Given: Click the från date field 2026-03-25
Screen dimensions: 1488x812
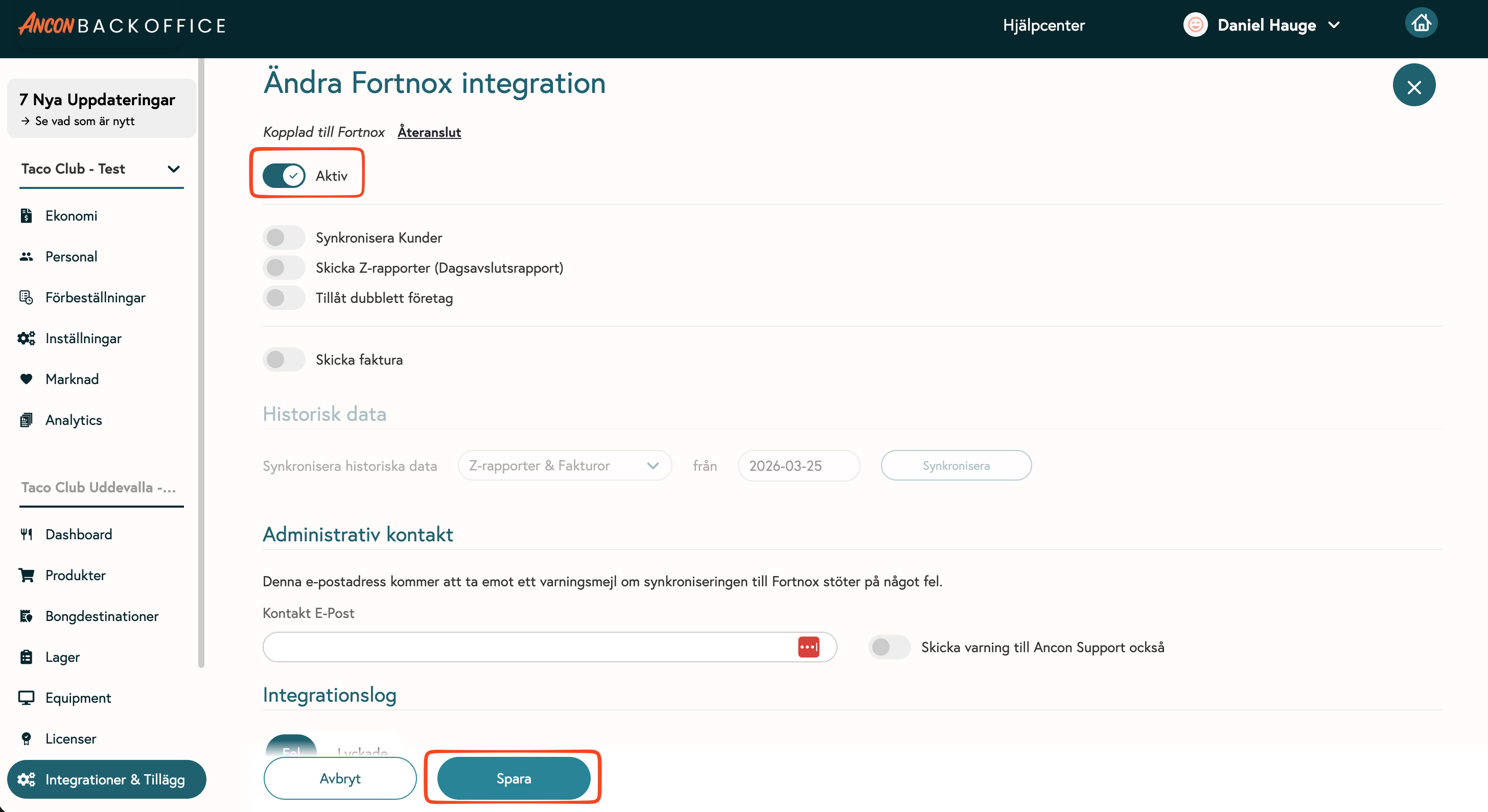Looking at the screenshot, I should click(x=799, y=465).
